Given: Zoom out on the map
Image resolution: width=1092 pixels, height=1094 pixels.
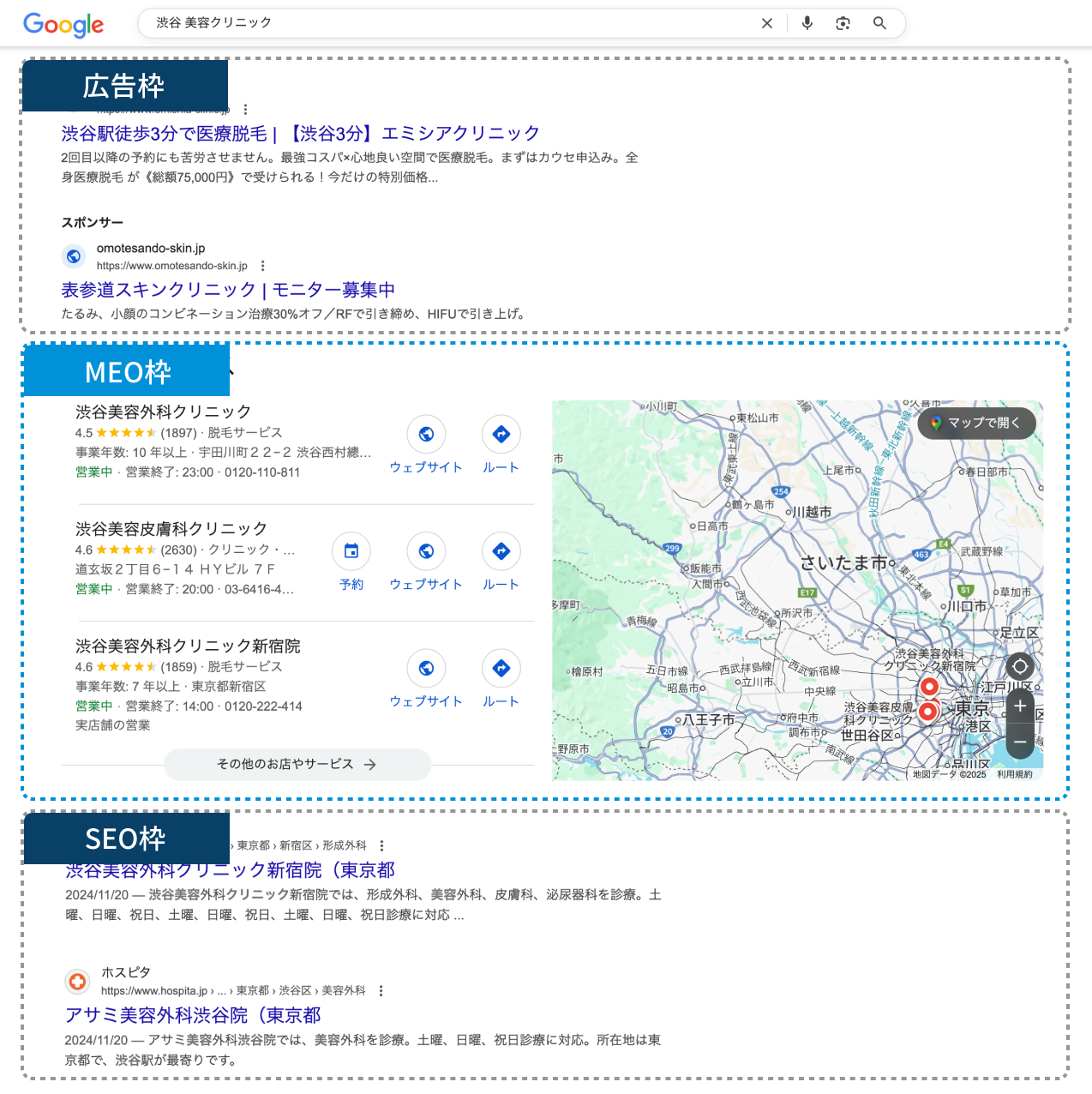Looking at the screenshot, I should (x=1019, y=742).
